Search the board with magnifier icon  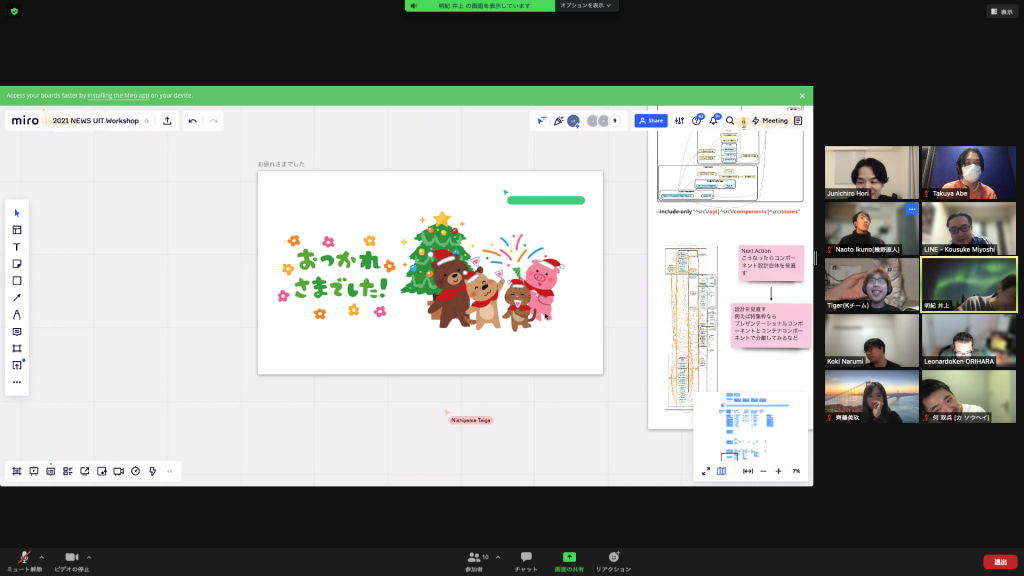click(x=730, y=121)
